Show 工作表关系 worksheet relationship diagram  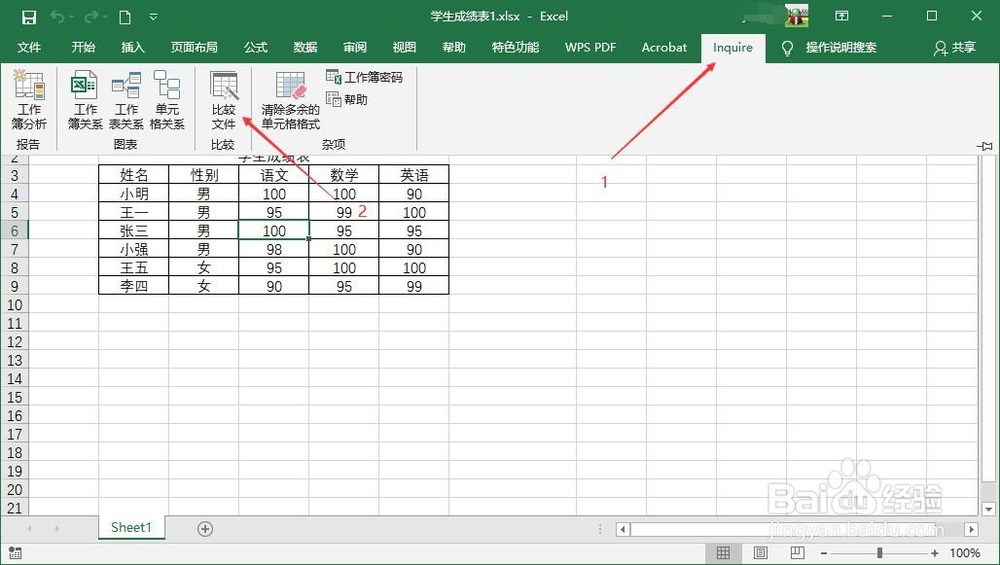(126, 100)
